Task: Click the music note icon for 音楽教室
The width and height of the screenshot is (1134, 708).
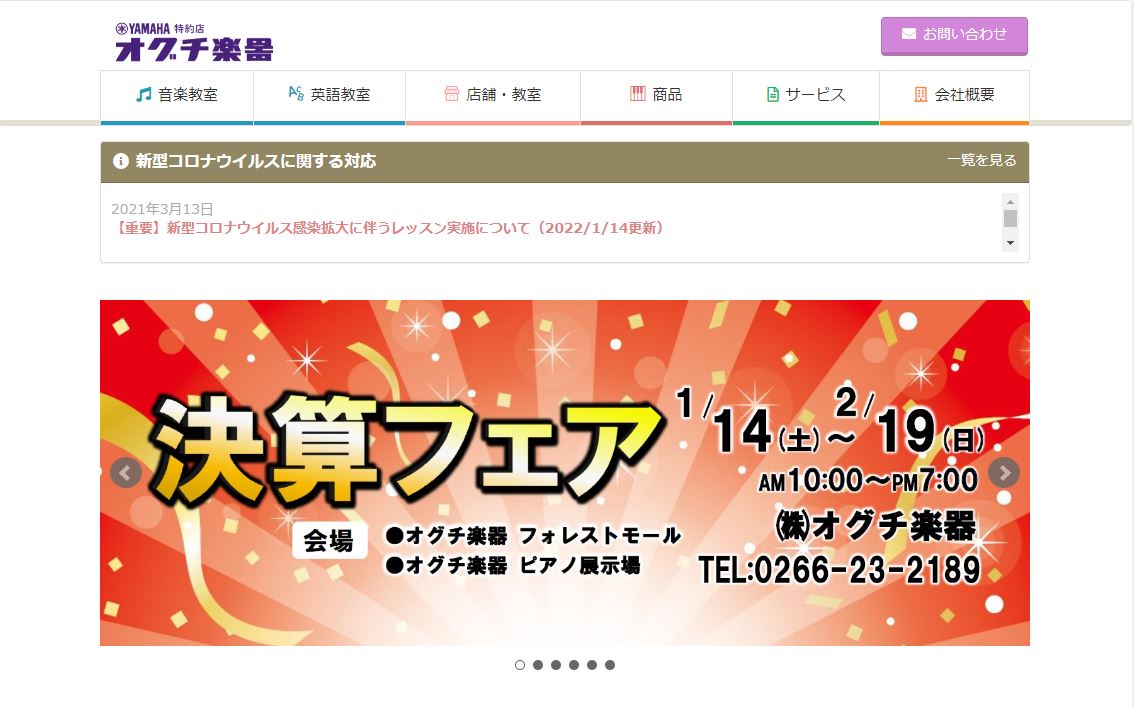Action: [144, 94]
